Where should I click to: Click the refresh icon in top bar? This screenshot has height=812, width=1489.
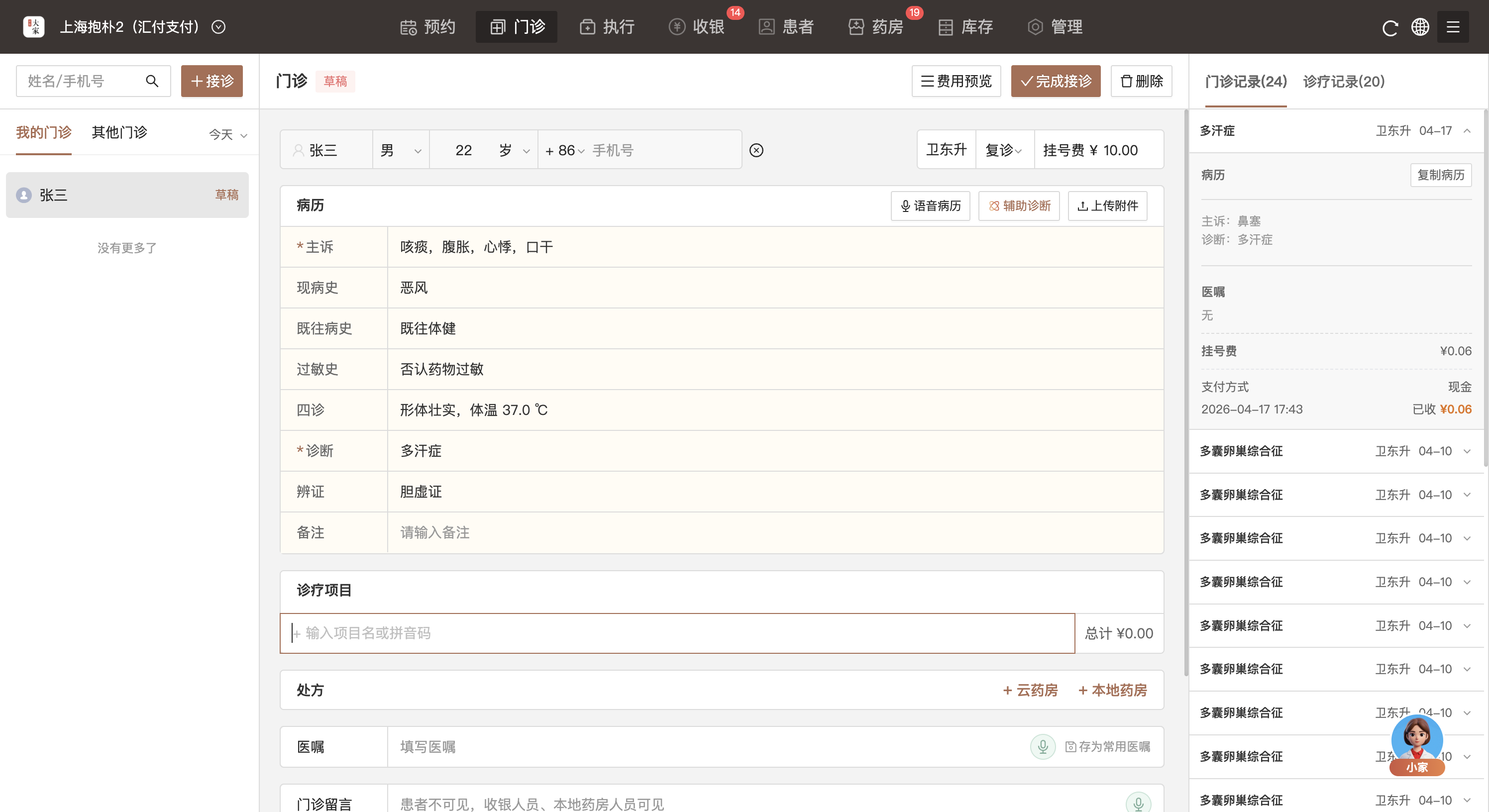click(1389, 27)
